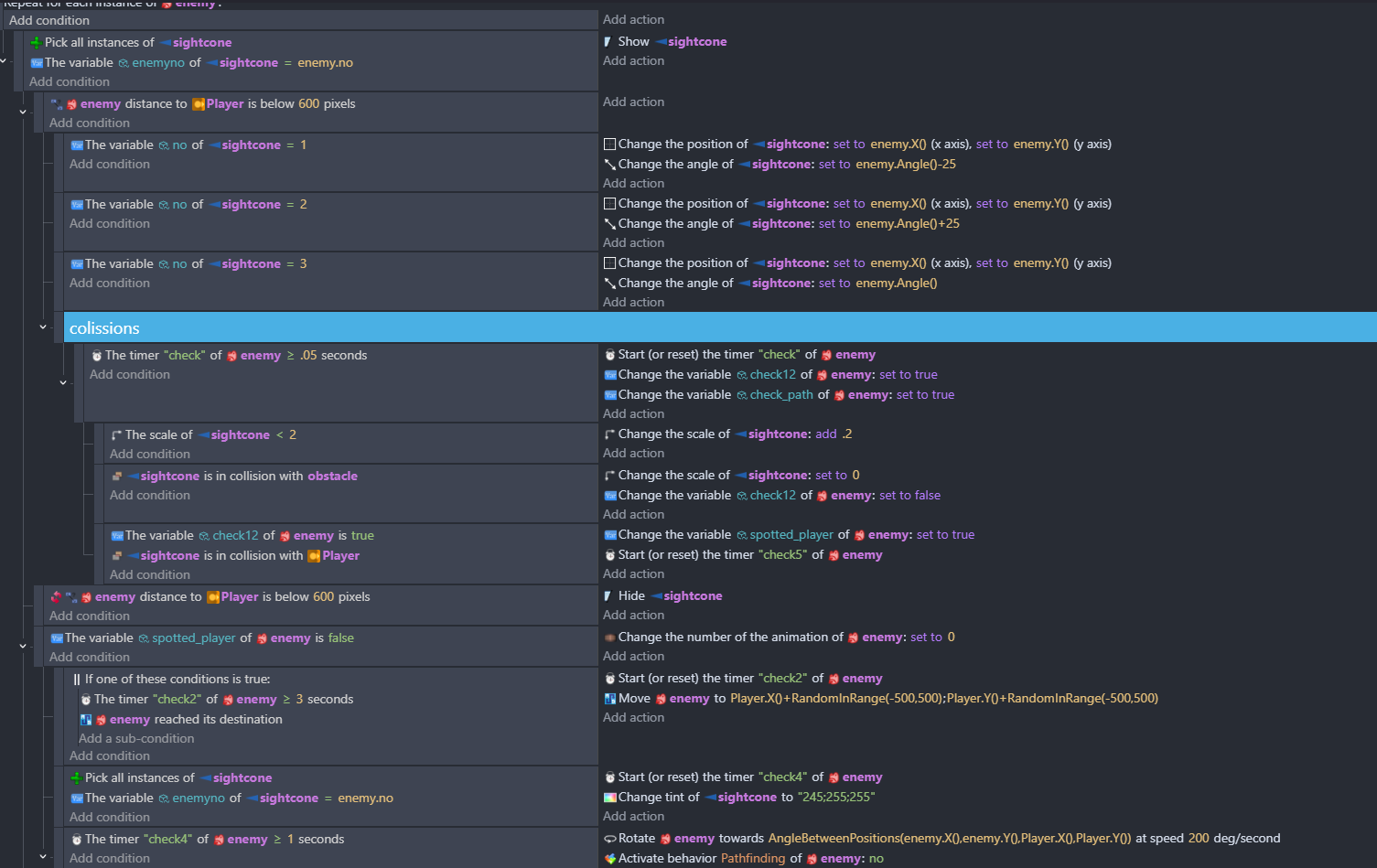The width and height of the screenshot is (1377, 868).
Task: Click the Move enemy pathfinding action icon
Action: pyautogui.click(x=609, y=699)
